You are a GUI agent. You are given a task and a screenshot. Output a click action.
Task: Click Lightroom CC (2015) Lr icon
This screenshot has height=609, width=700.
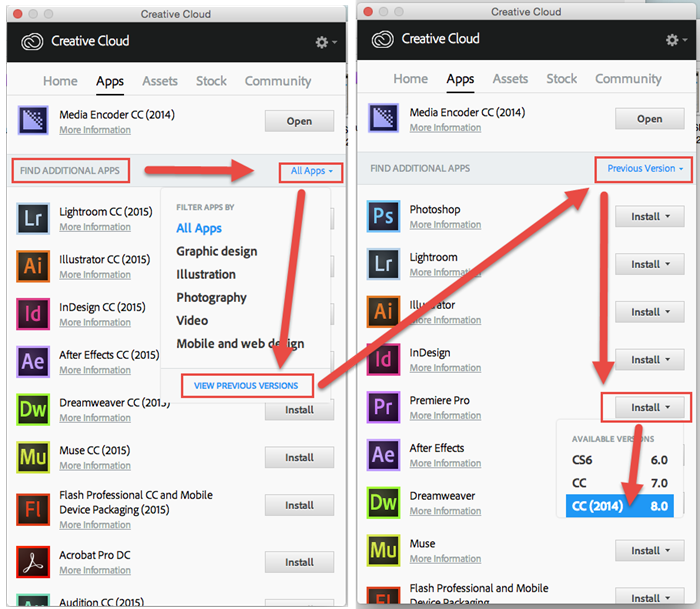33,218
